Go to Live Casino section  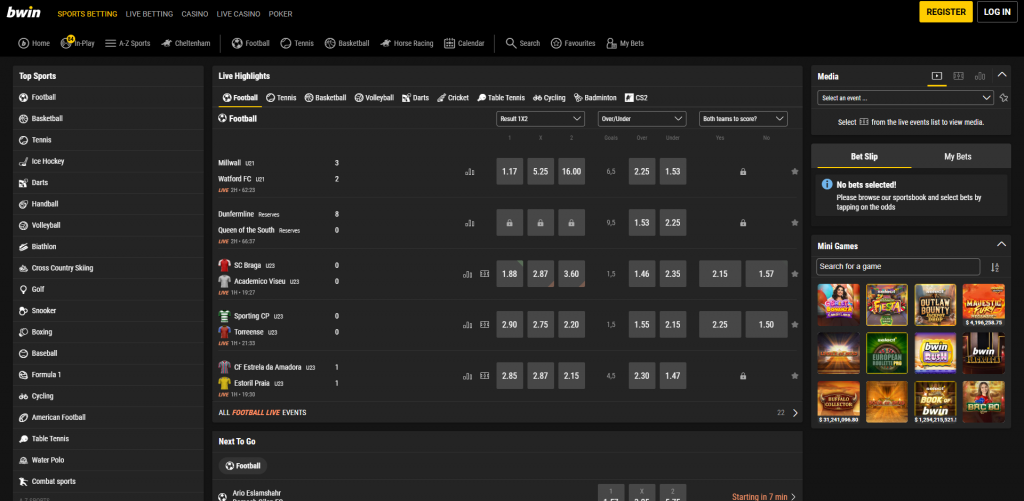(238, 14)
